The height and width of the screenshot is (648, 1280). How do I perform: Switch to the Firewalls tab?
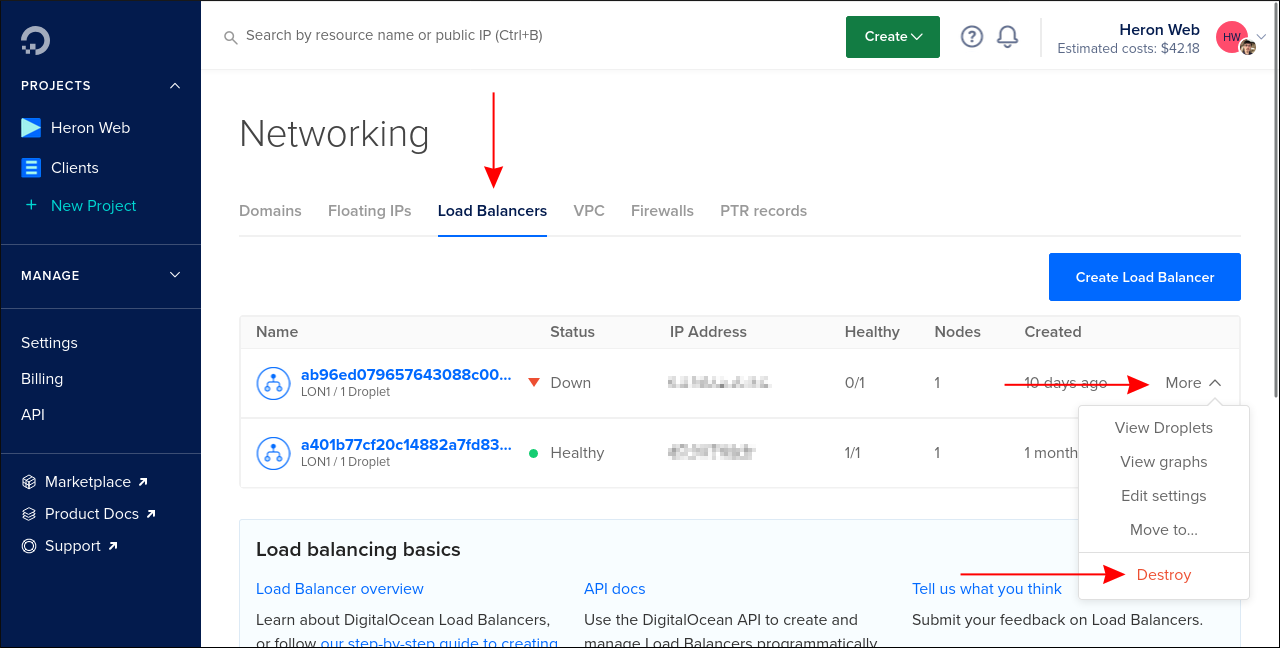(662, 211)
